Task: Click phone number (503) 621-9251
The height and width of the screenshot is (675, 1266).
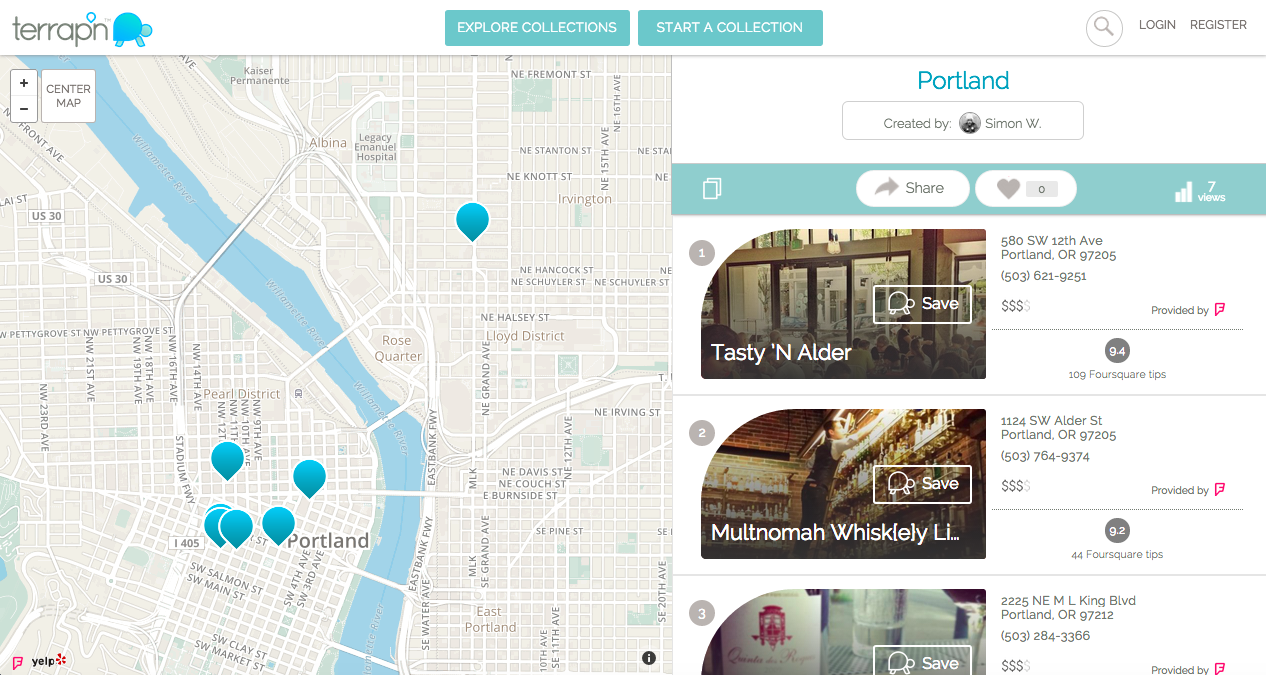Action: pos(1044,276)
